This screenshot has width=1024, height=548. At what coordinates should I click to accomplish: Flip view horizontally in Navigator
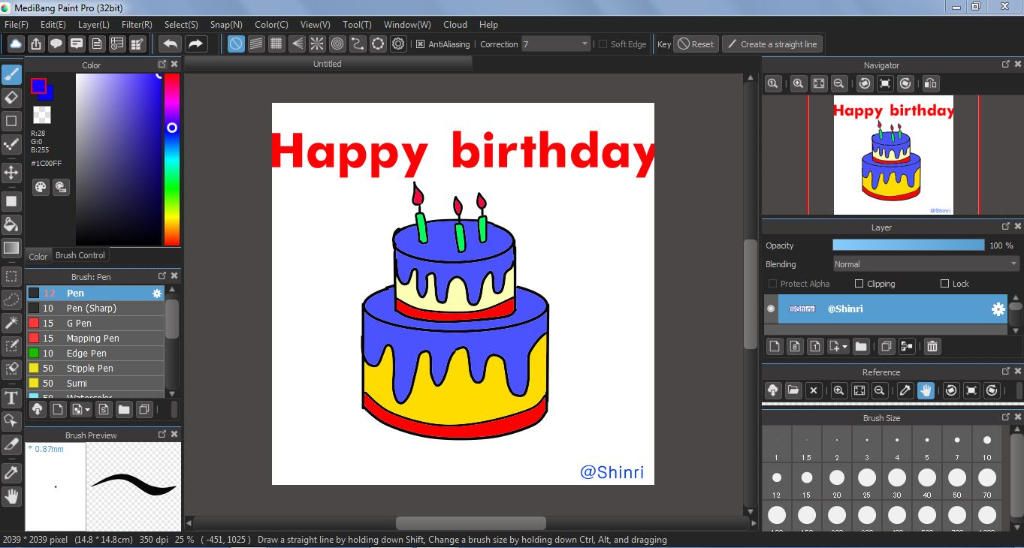point(931,84)
